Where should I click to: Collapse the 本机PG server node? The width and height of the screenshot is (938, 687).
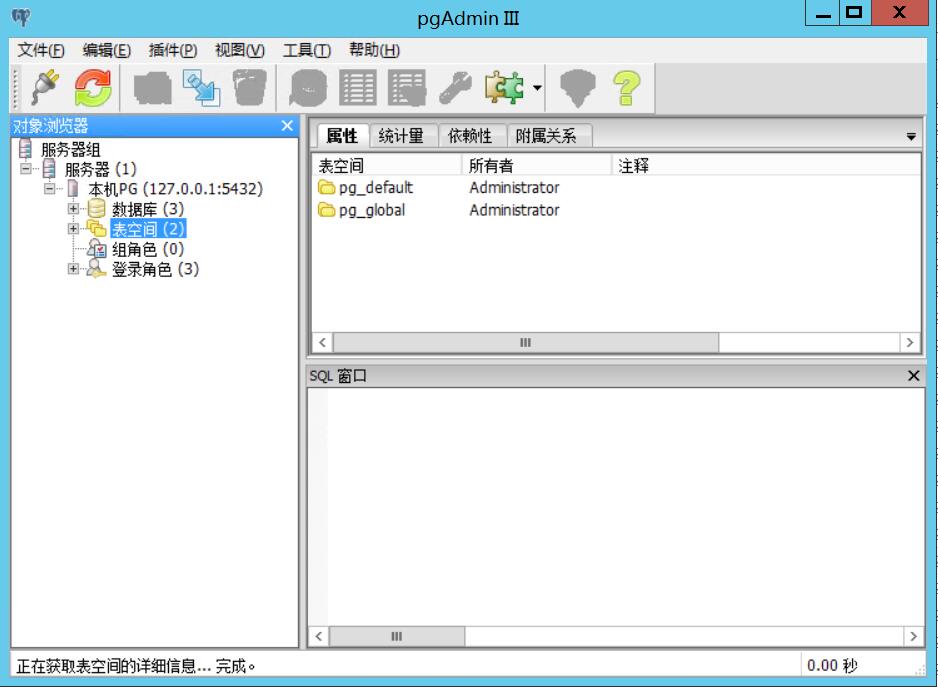49,189
